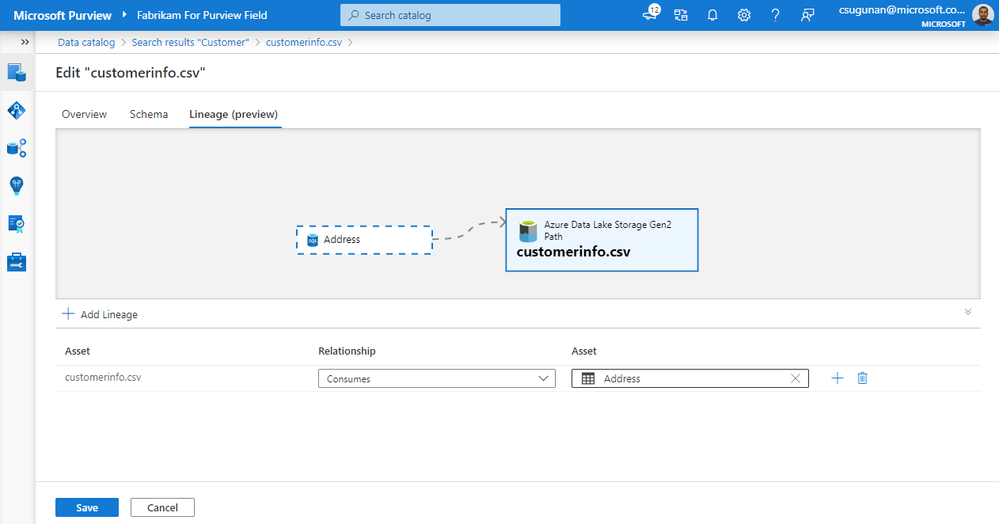Select the Address node in lineage graph
This screenshot has width=999, height=524.
(364, 240)
